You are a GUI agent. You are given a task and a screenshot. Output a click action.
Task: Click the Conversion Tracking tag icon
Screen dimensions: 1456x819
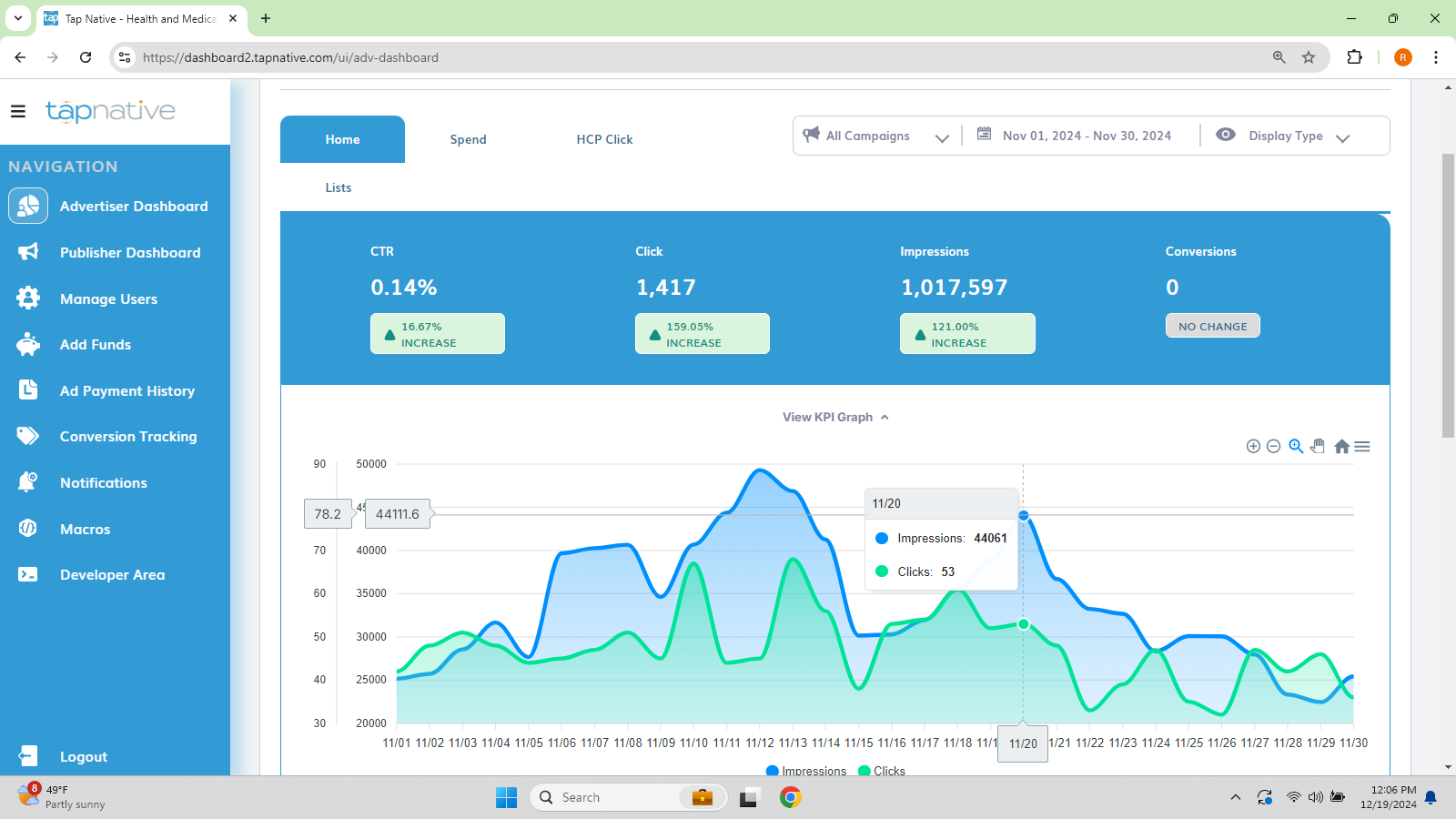pos(28,436)
